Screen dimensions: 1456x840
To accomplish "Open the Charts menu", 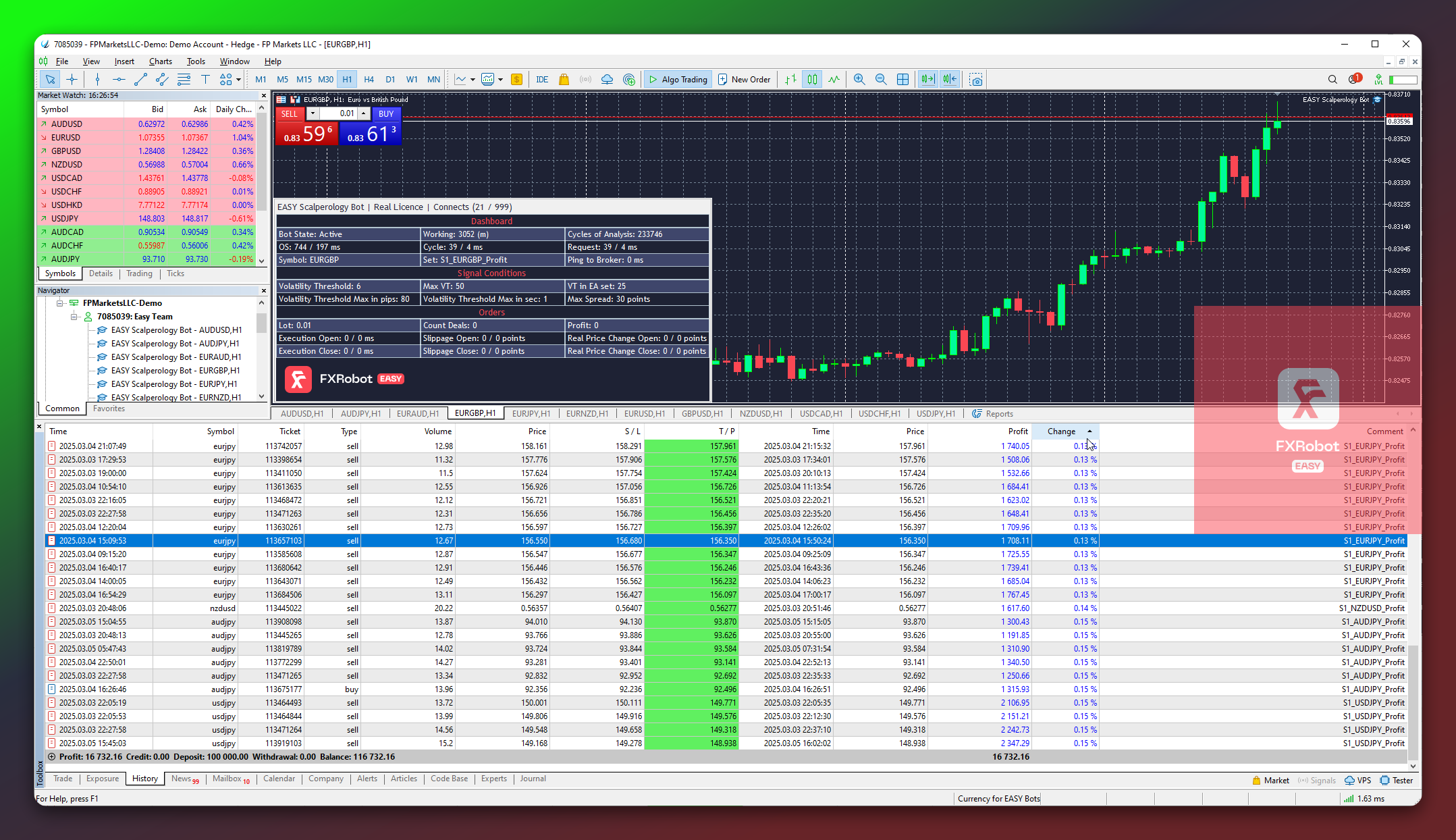I will 161,61.
